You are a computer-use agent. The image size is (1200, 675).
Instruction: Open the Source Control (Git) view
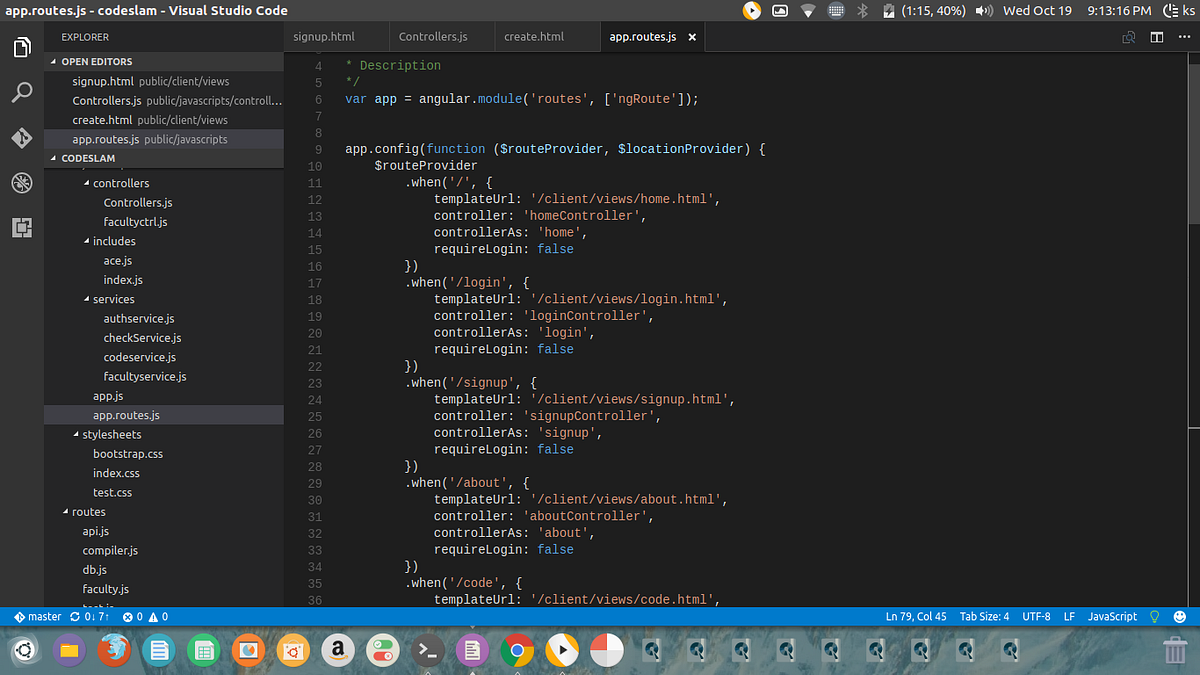[22, 138]
